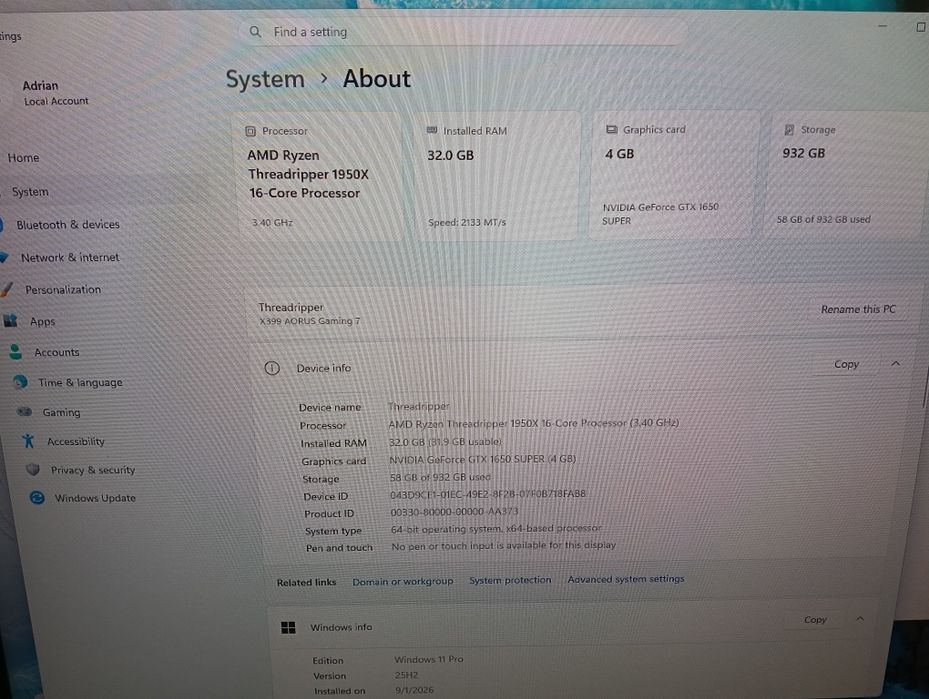Select System in the sidebar
929x699 pixels.
[x=30, y=192]
